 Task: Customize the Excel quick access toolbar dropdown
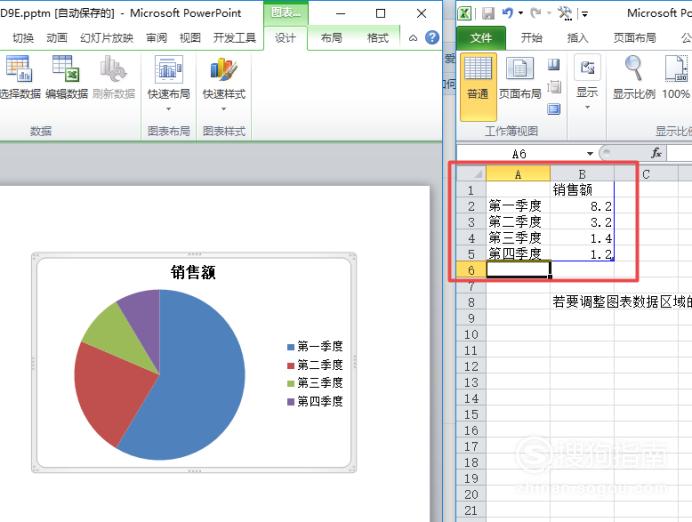point(585,14)
